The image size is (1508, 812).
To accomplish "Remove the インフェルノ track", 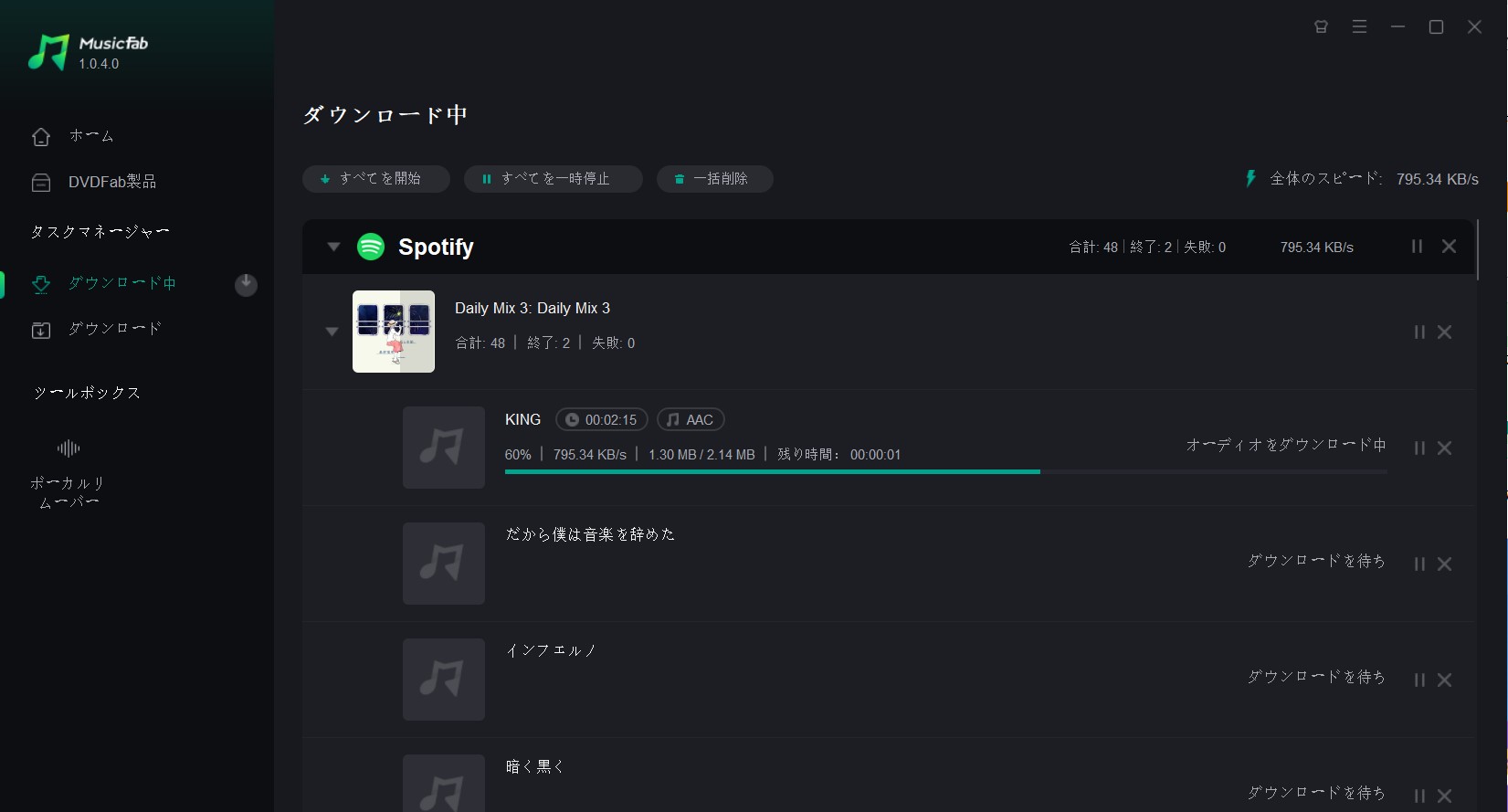I will coord(1445,680).
